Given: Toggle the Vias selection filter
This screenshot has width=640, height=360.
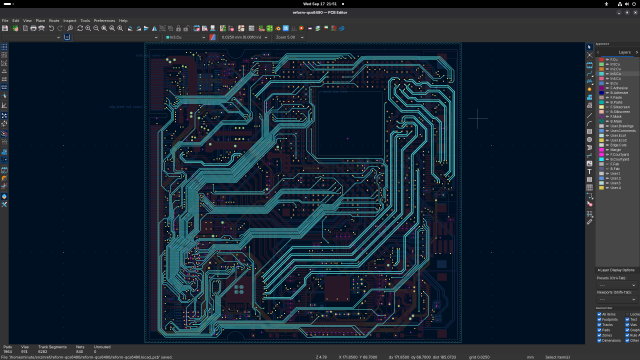Looking at the screenshot, I should (x=627, y=325).
